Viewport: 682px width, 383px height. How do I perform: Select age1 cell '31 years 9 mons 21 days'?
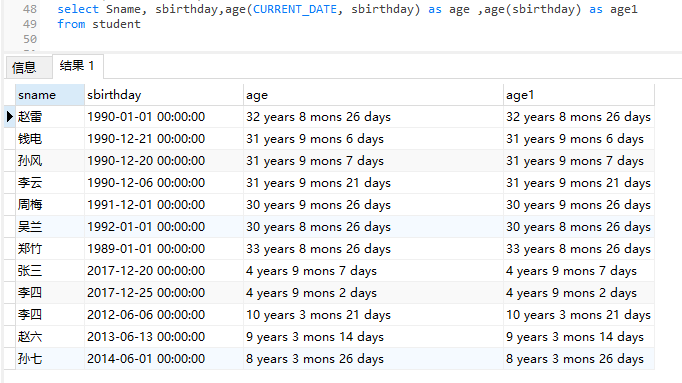pyautogui.click(x=578, y=183)
